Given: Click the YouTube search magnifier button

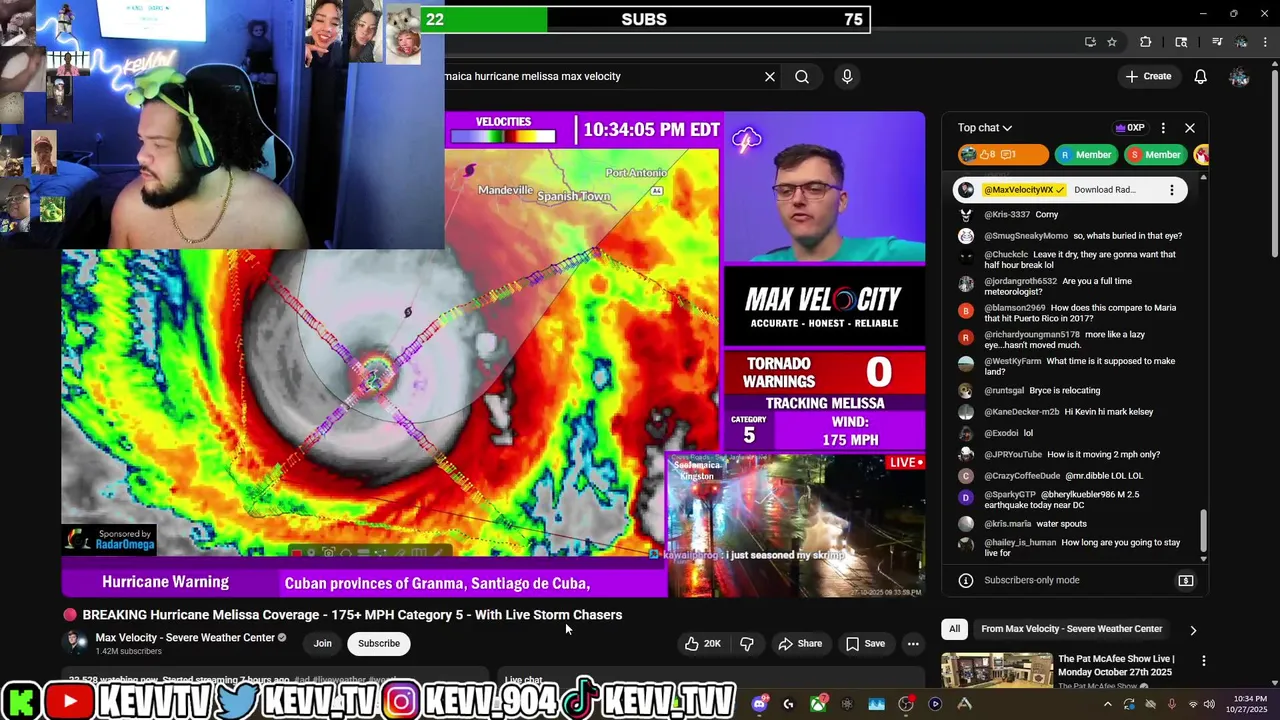Looking at the screenshot, I should coord(802,76).
